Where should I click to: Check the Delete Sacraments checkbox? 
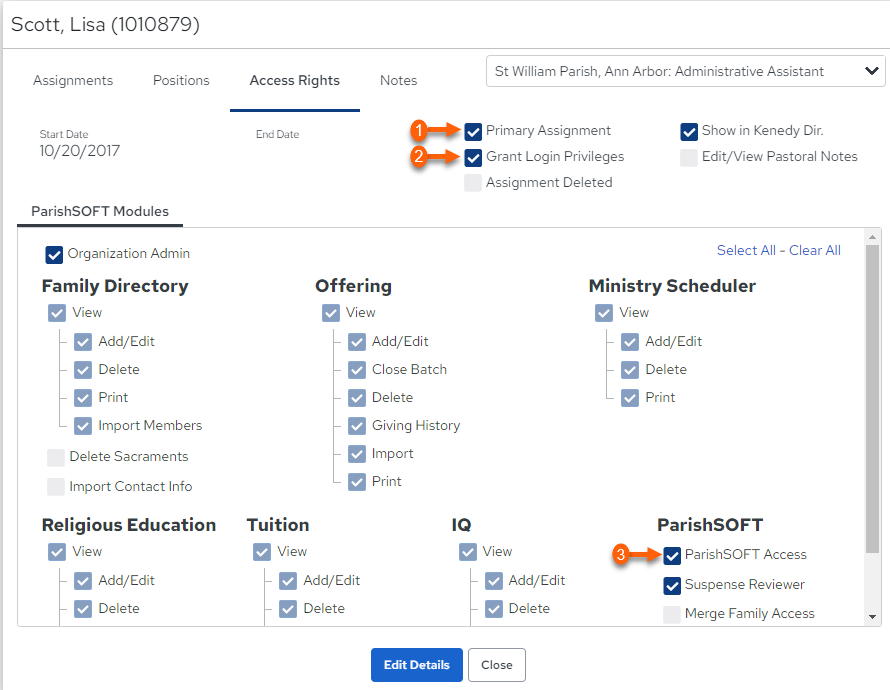coord(56,457)
